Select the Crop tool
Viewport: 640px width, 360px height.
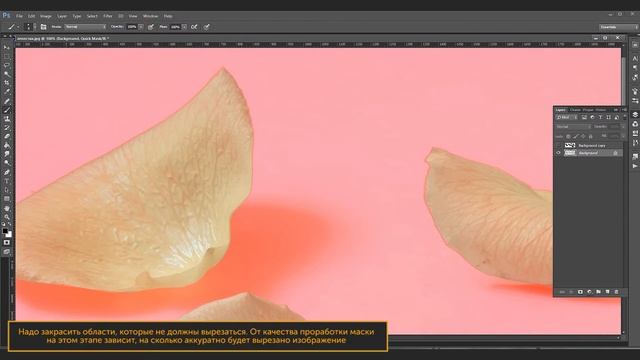click(x=7, y=83)
